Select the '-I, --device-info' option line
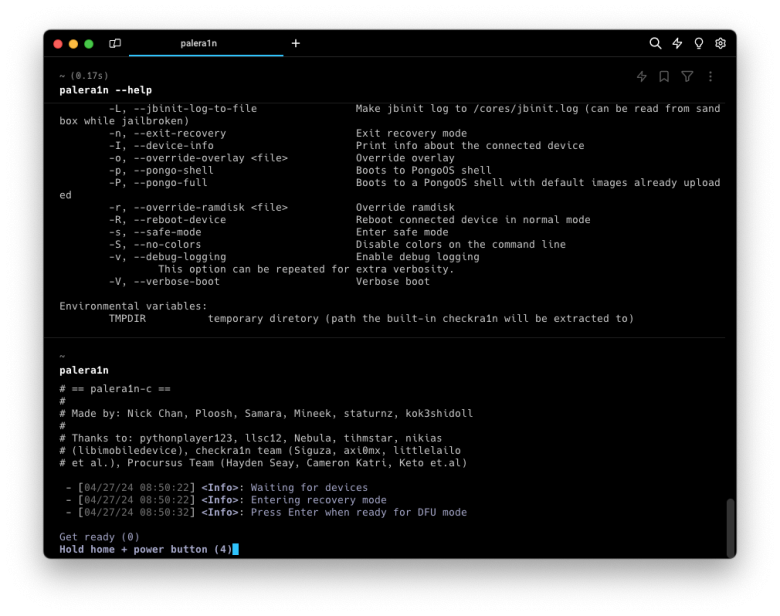Screen dimensions: 780x616 tap(346, 146)
